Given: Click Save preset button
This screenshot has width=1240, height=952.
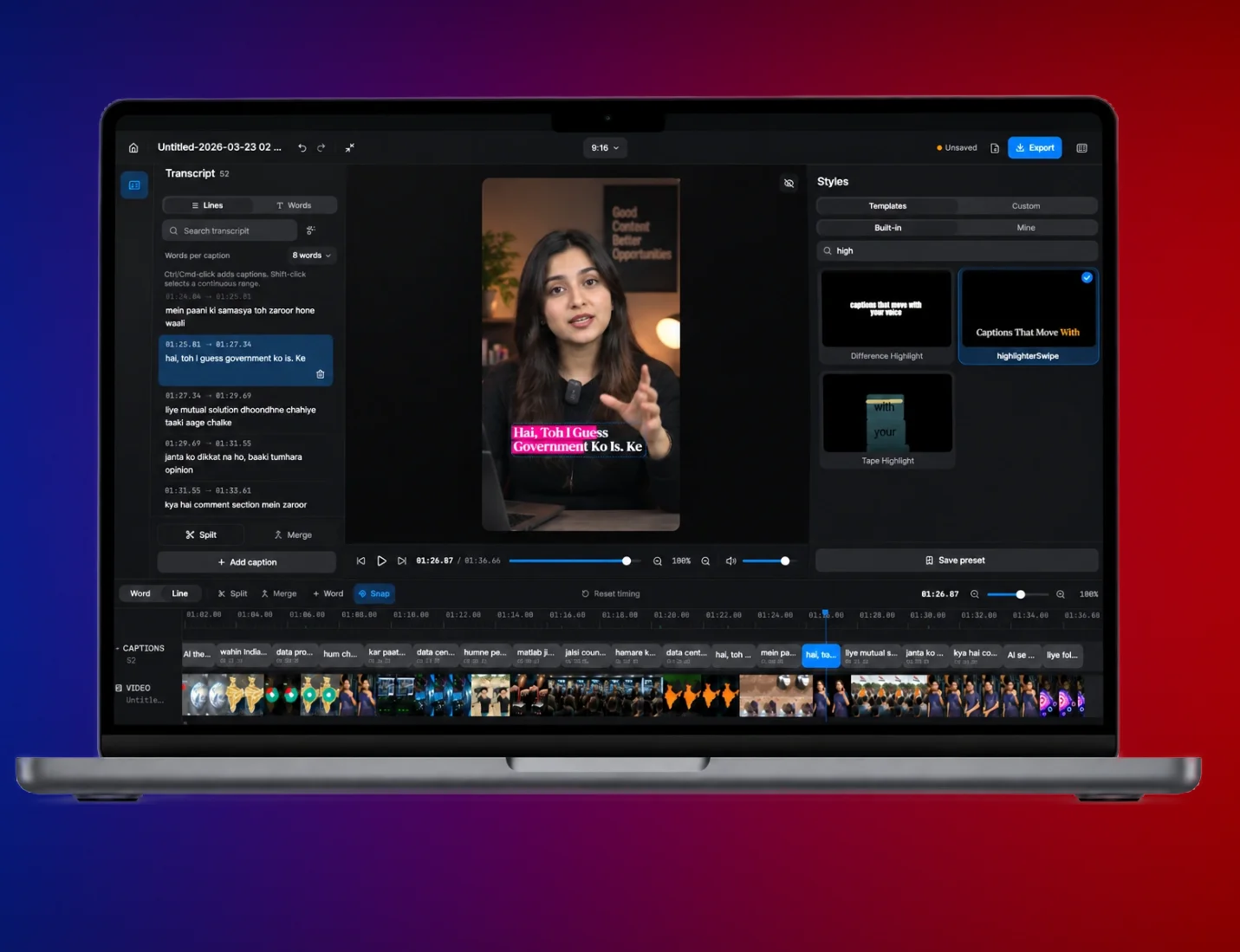Looking at the screenshot, I should pyautogui.click(x=957, y=560).
